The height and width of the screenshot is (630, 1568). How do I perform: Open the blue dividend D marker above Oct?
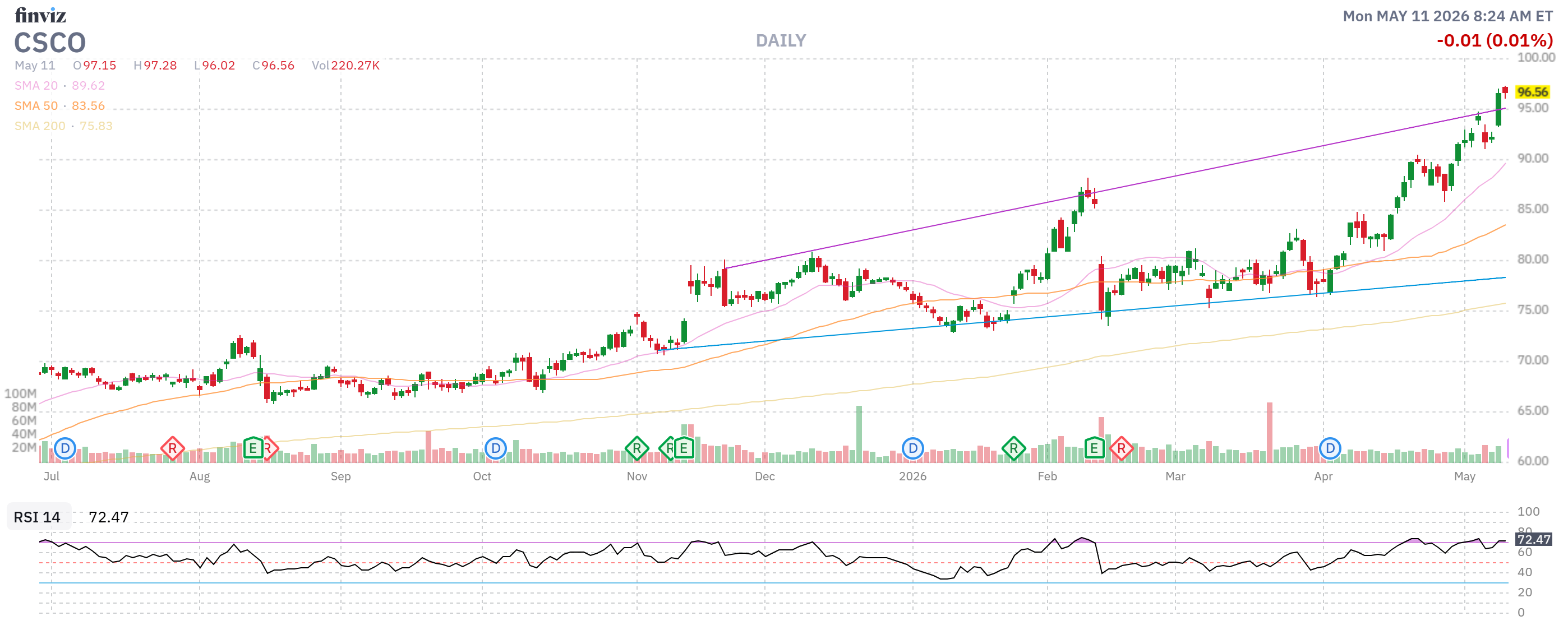tap(496, 449)
